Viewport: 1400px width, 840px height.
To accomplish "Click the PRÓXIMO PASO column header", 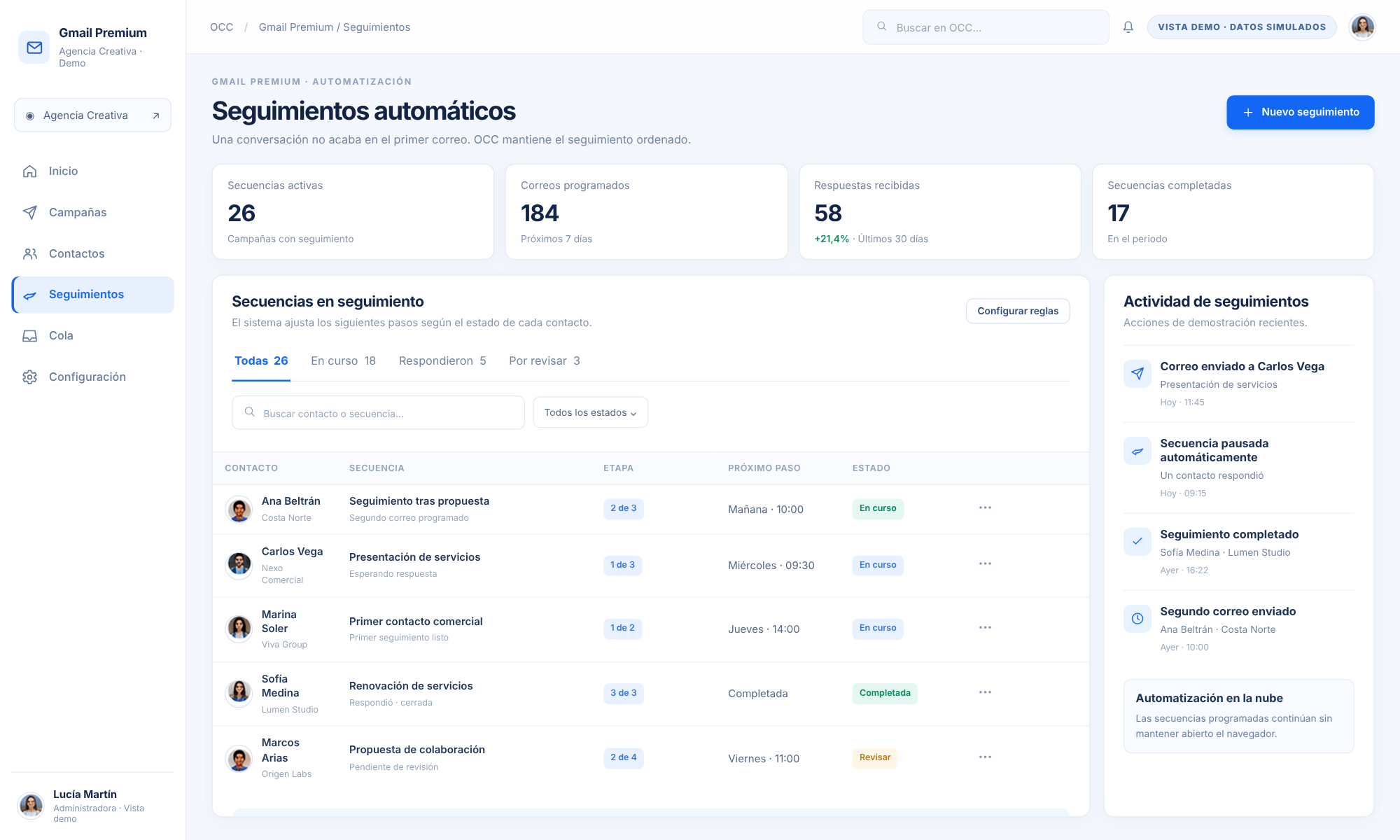I will click(x=764, y=468).
